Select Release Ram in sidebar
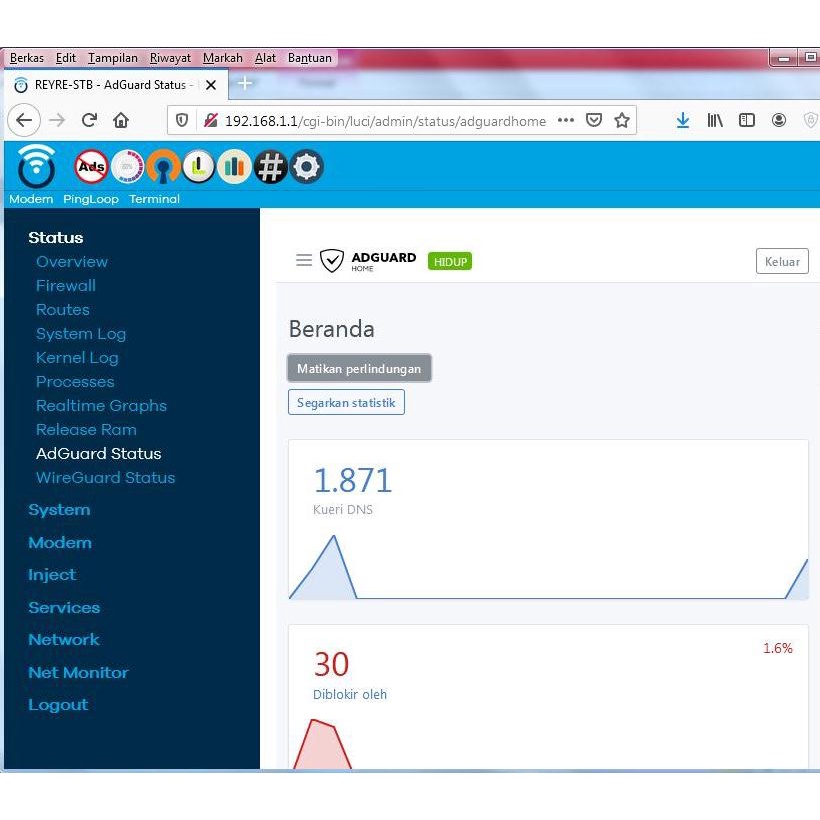The width and height of the screenshot is (820, 820). pos(86,430)
